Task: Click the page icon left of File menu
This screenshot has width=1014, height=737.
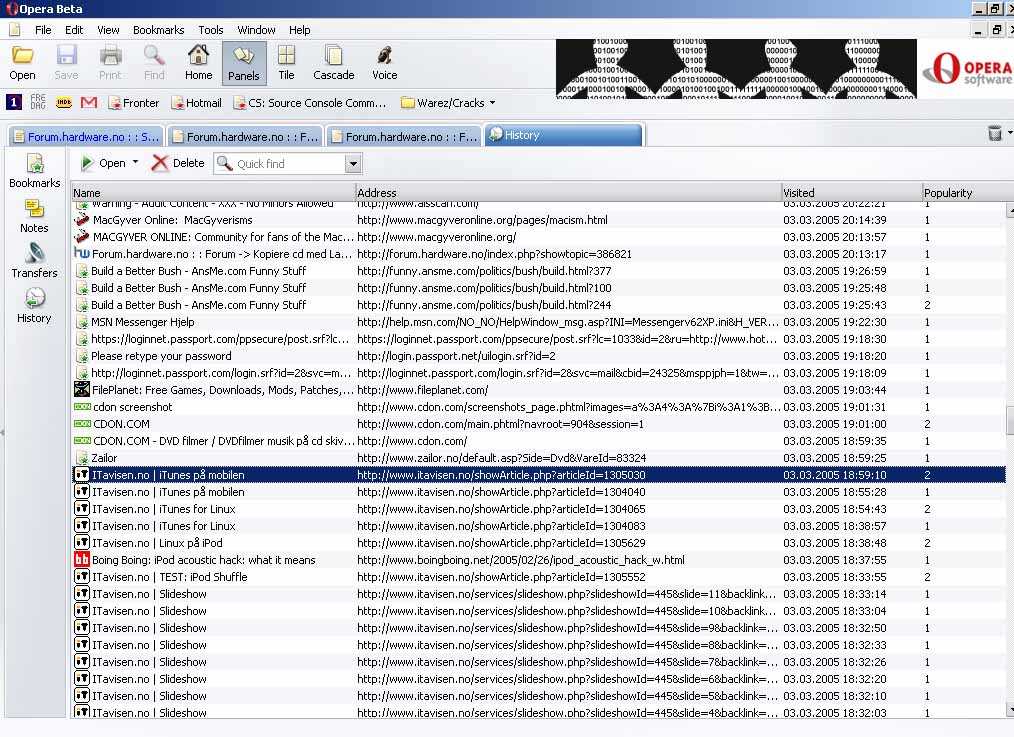Action: coord(14,30)
